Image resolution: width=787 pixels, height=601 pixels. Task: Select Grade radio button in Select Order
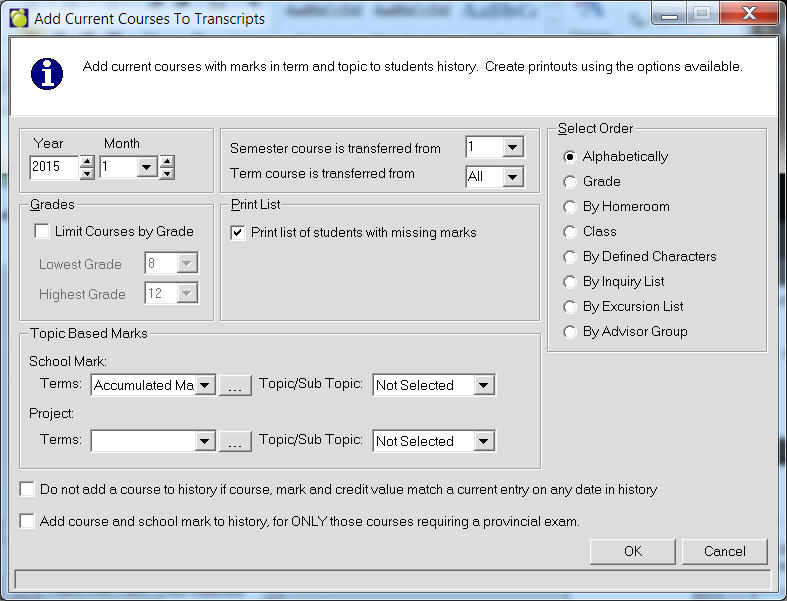tap(570, 181)
